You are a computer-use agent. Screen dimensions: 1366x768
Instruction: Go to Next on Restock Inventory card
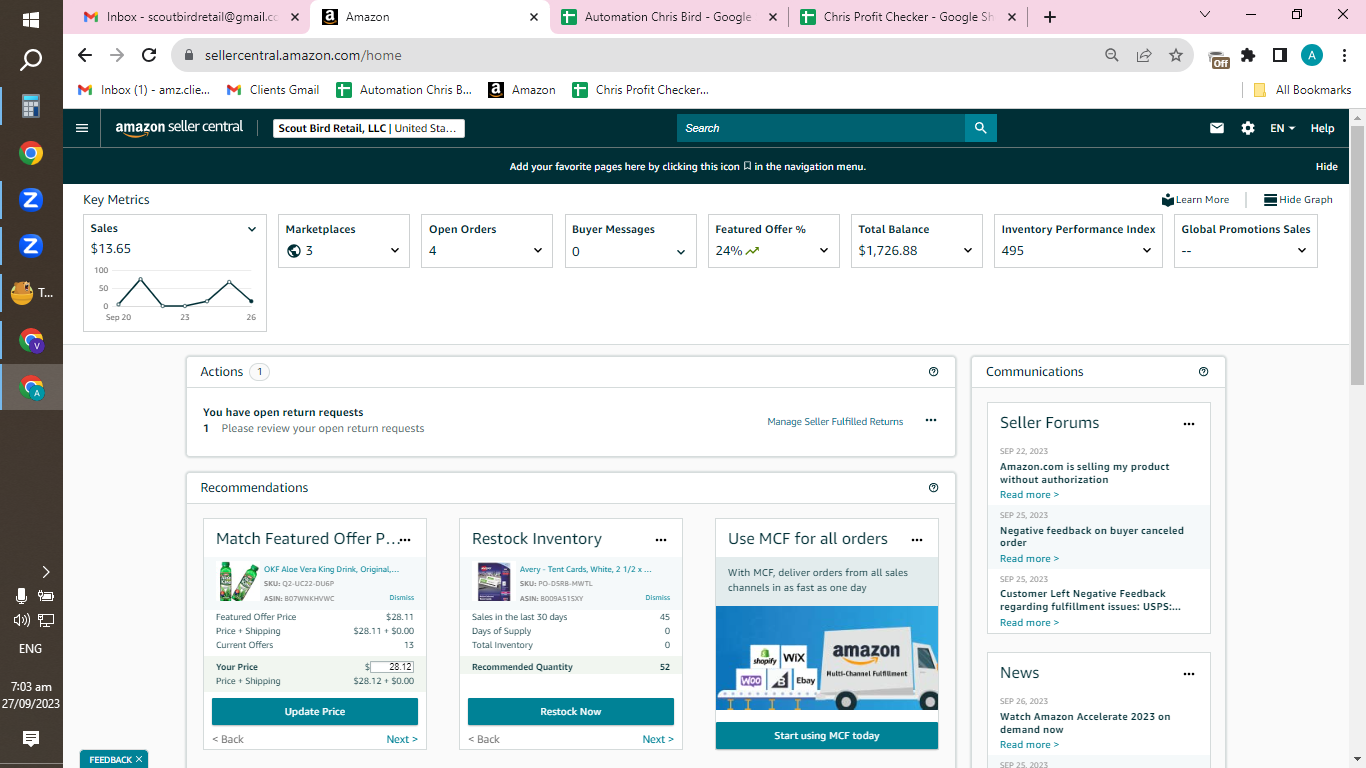click(x=658, y=740)
